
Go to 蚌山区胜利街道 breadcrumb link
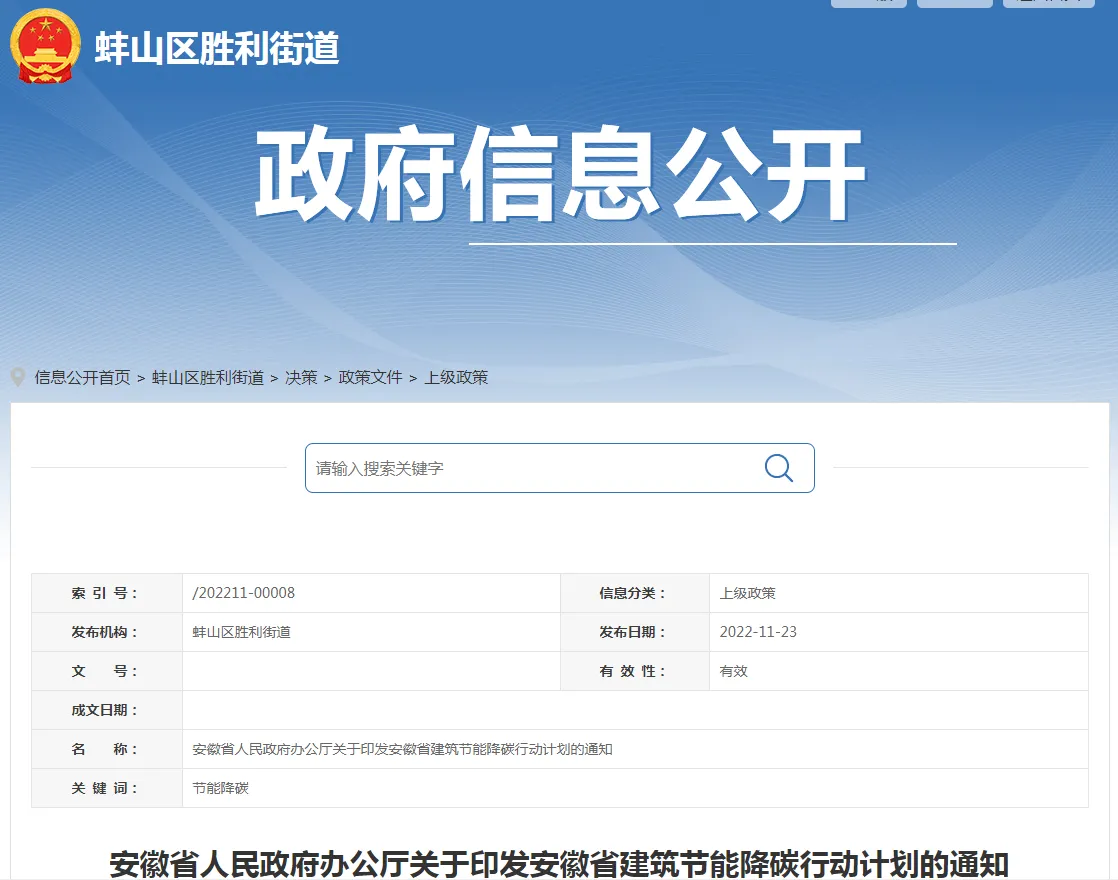click(x=208, y=377)
